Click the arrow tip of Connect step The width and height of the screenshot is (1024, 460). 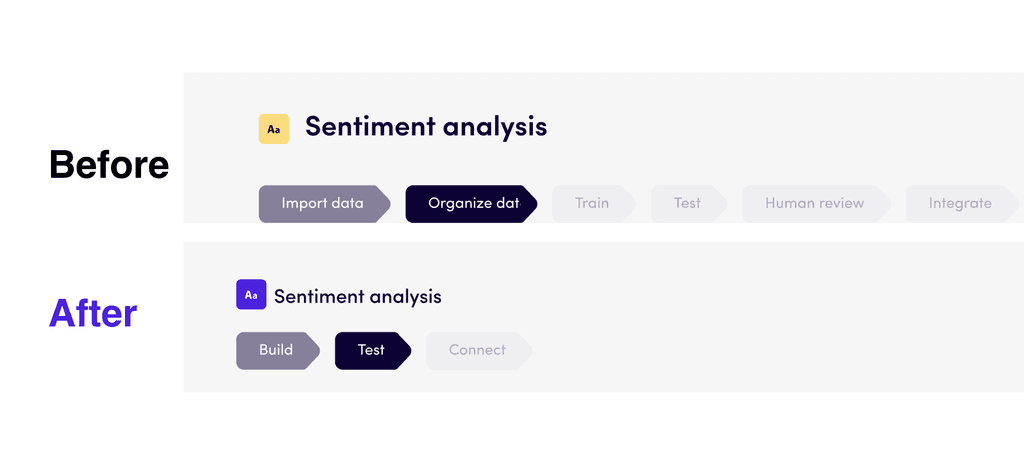tap(526, 351)
